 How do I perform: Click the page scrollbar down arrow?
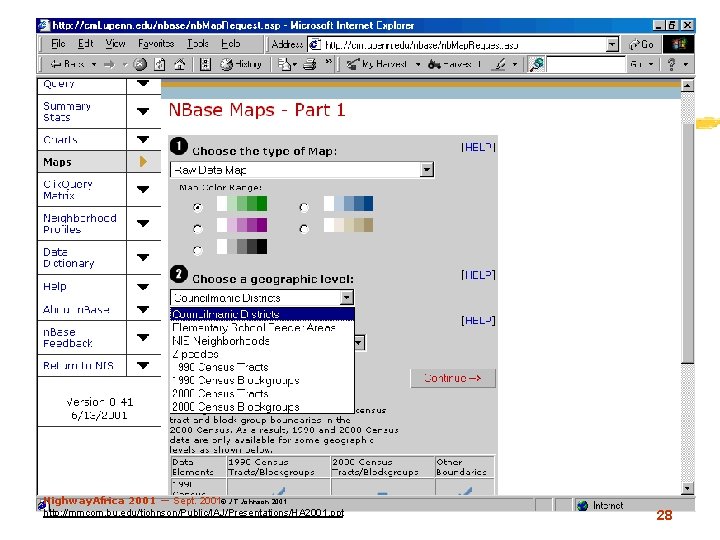tap(687, 489)
